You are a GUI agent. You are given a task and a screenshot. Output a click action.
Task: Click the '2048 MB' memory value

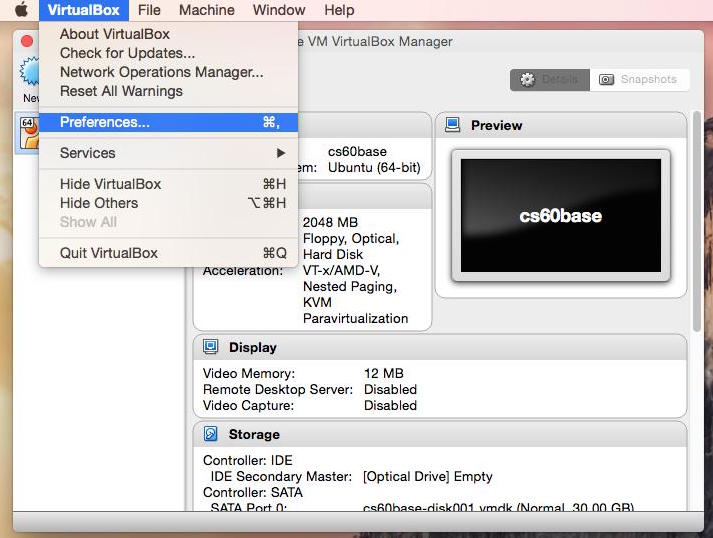[330, 222]
